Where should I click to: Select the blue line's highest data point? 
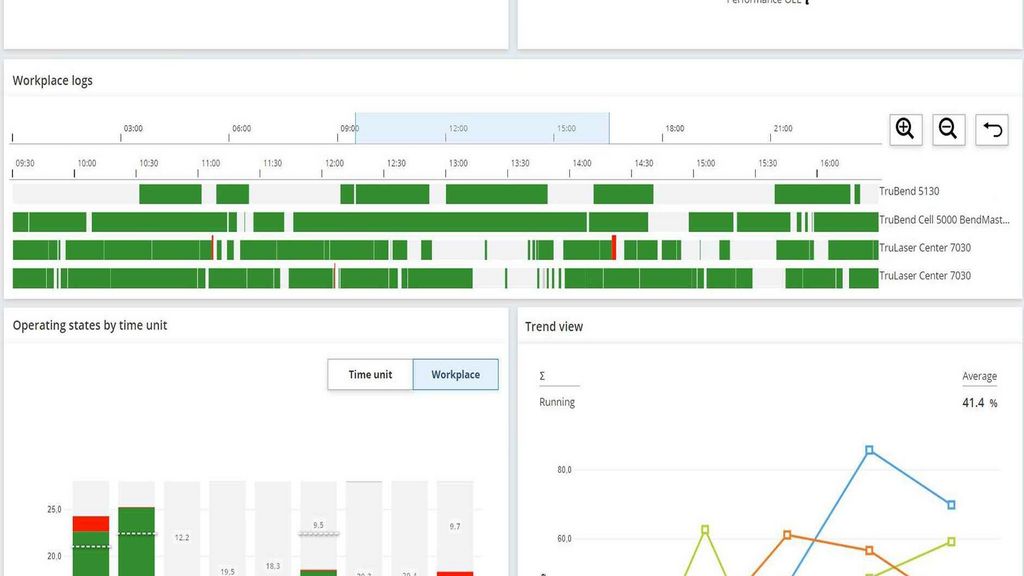[x=869, y=450]
